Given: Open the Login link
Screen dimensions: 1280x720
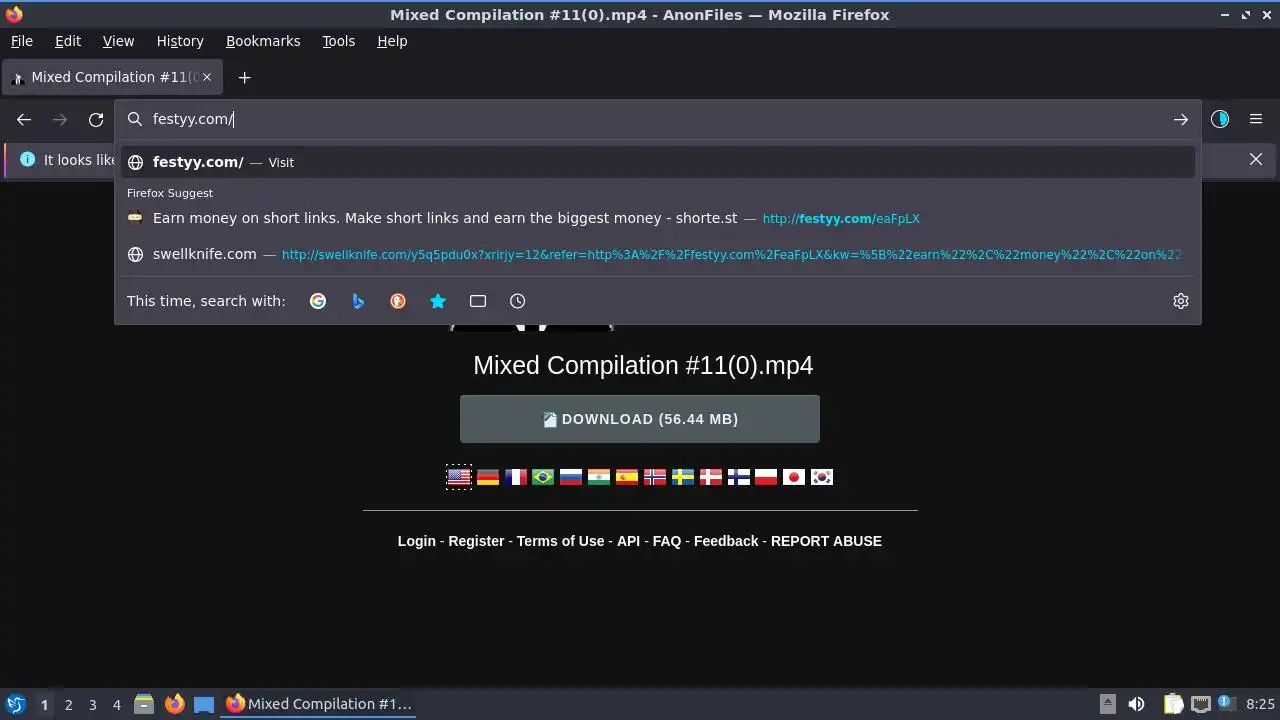Looking at the screenshot, I should click(x=417, y=541).
